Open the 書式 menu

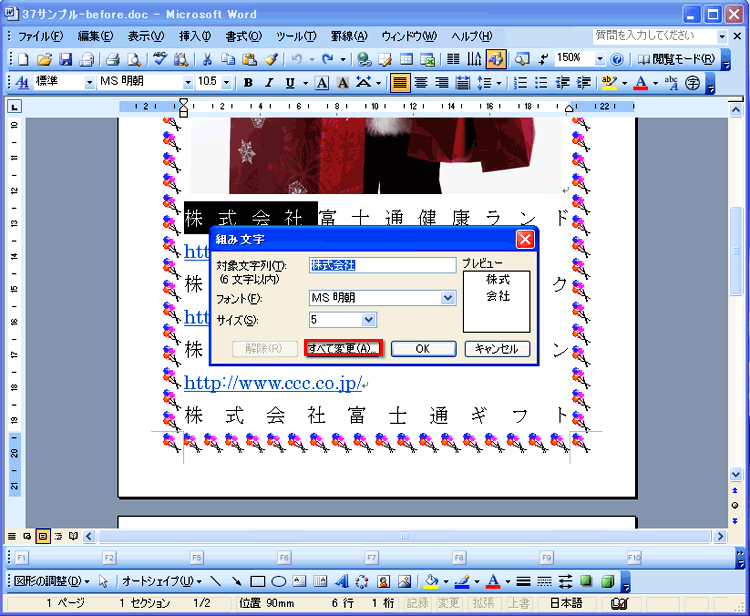[x=244, y=36]
